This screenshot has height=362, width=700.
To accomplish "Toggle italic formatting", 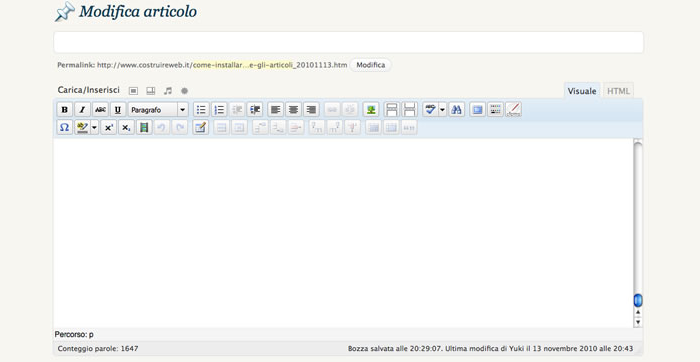I will (83, 109).
